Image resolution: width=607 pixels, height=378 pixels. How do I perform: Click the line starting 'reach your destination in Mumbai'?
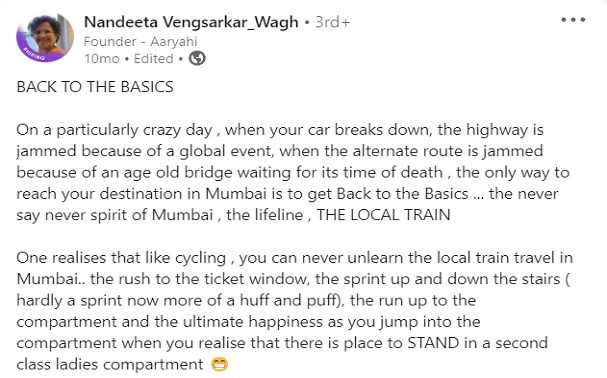pos(287,194)
